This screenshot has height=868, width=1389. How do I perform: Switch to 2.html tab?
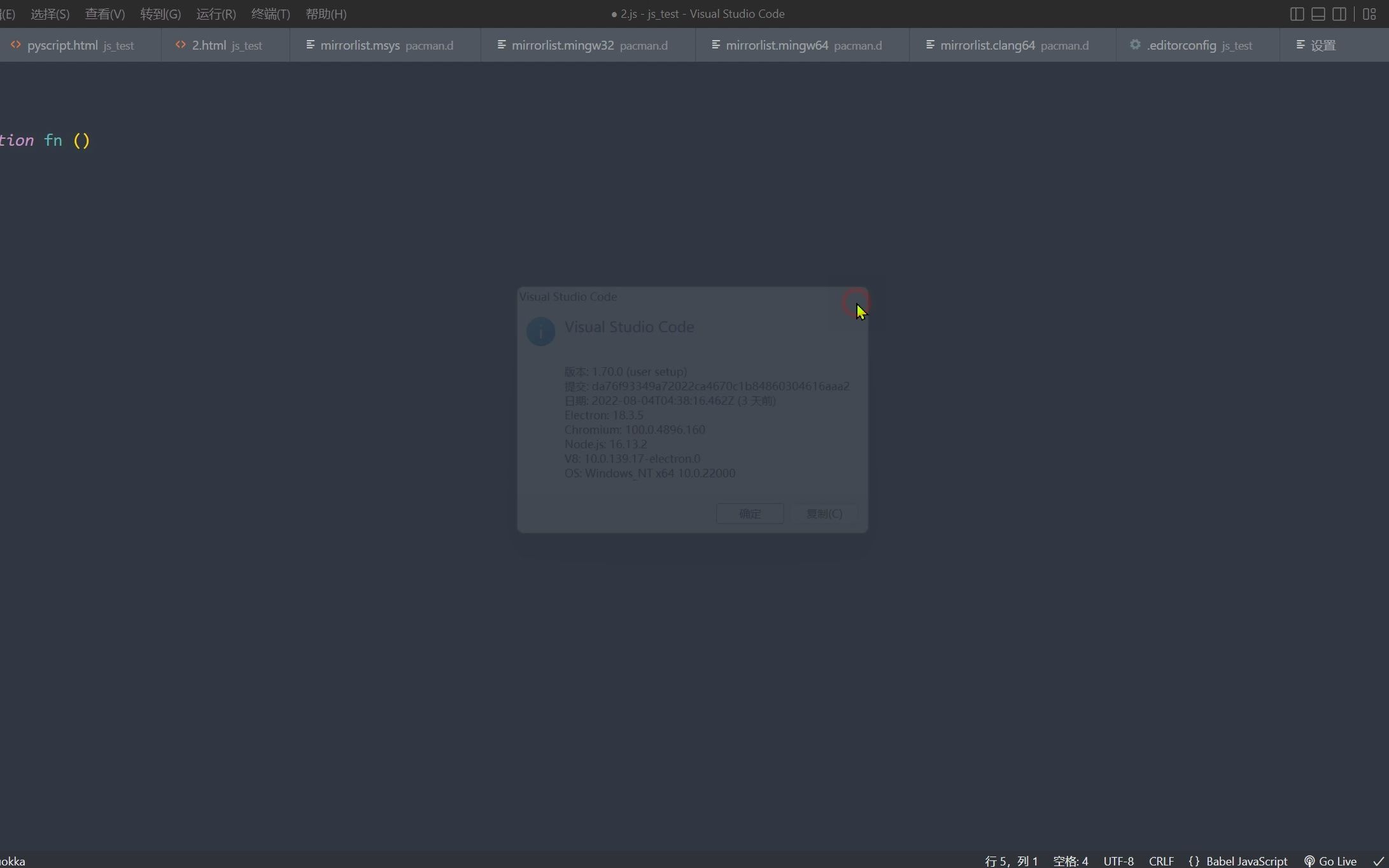tap(225, 45)
